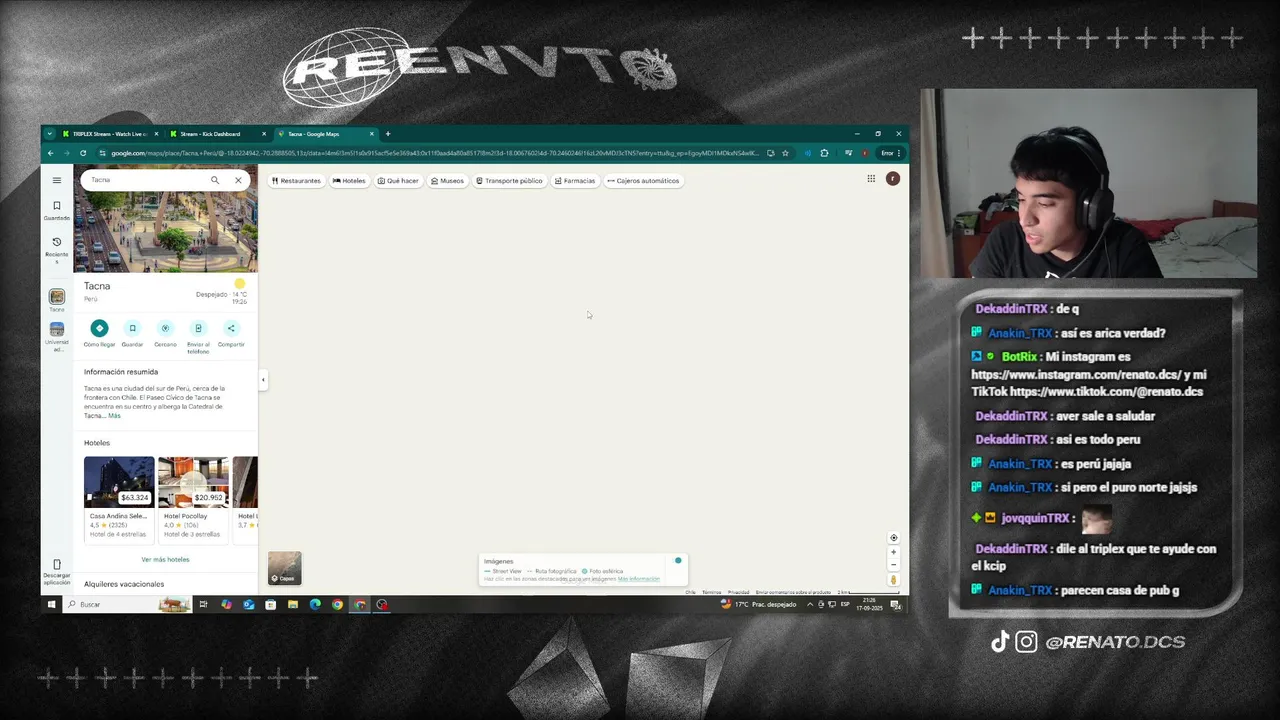
Task: Click the Error profile menu button in Chrome
Action: point(890,153)
